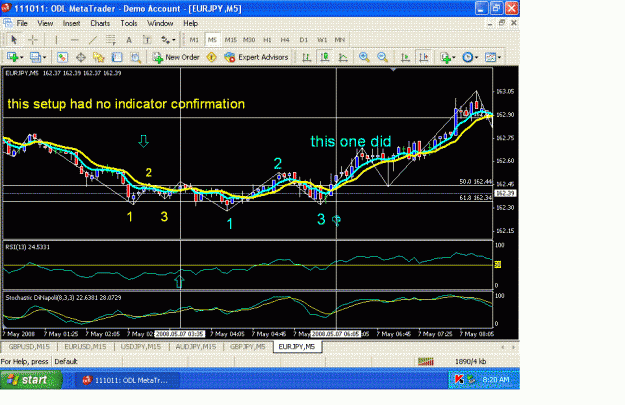The height and width of the screenshot is (405, 625).
Task: Switch to the EURUSD,M15 chart tab
Action: 85,347
